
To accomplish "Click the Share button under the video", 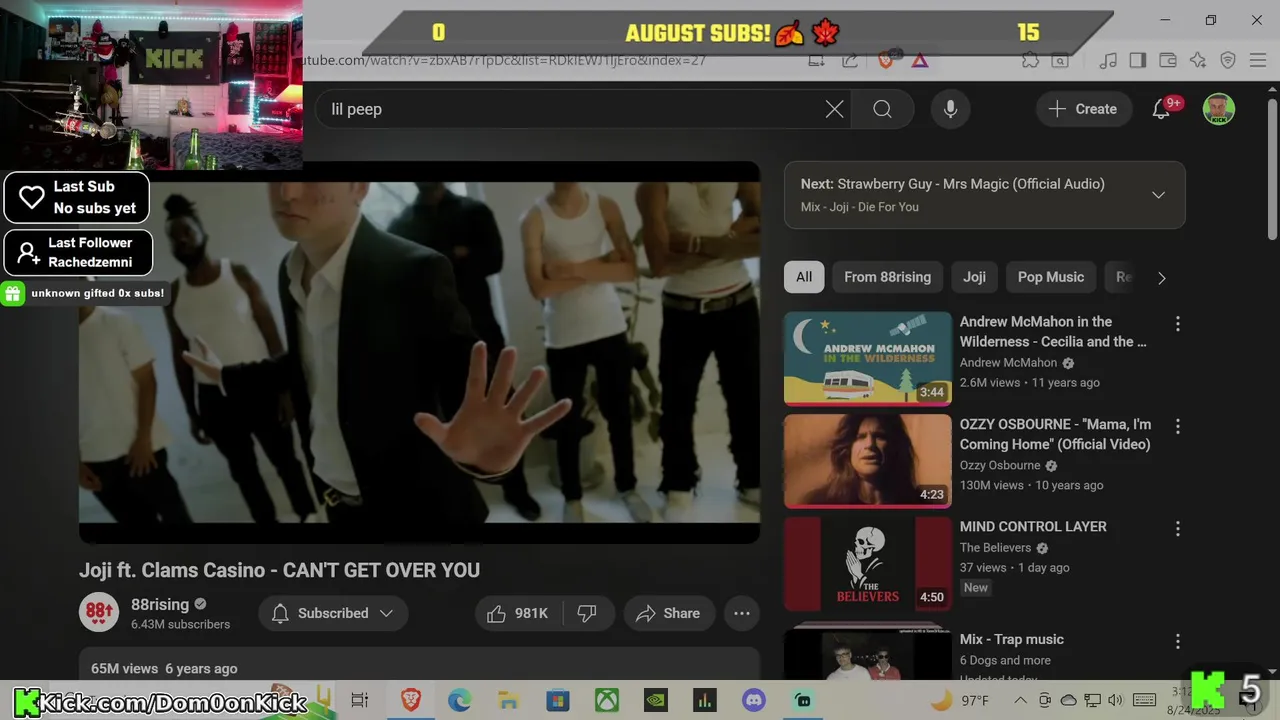I will point(668,613).
